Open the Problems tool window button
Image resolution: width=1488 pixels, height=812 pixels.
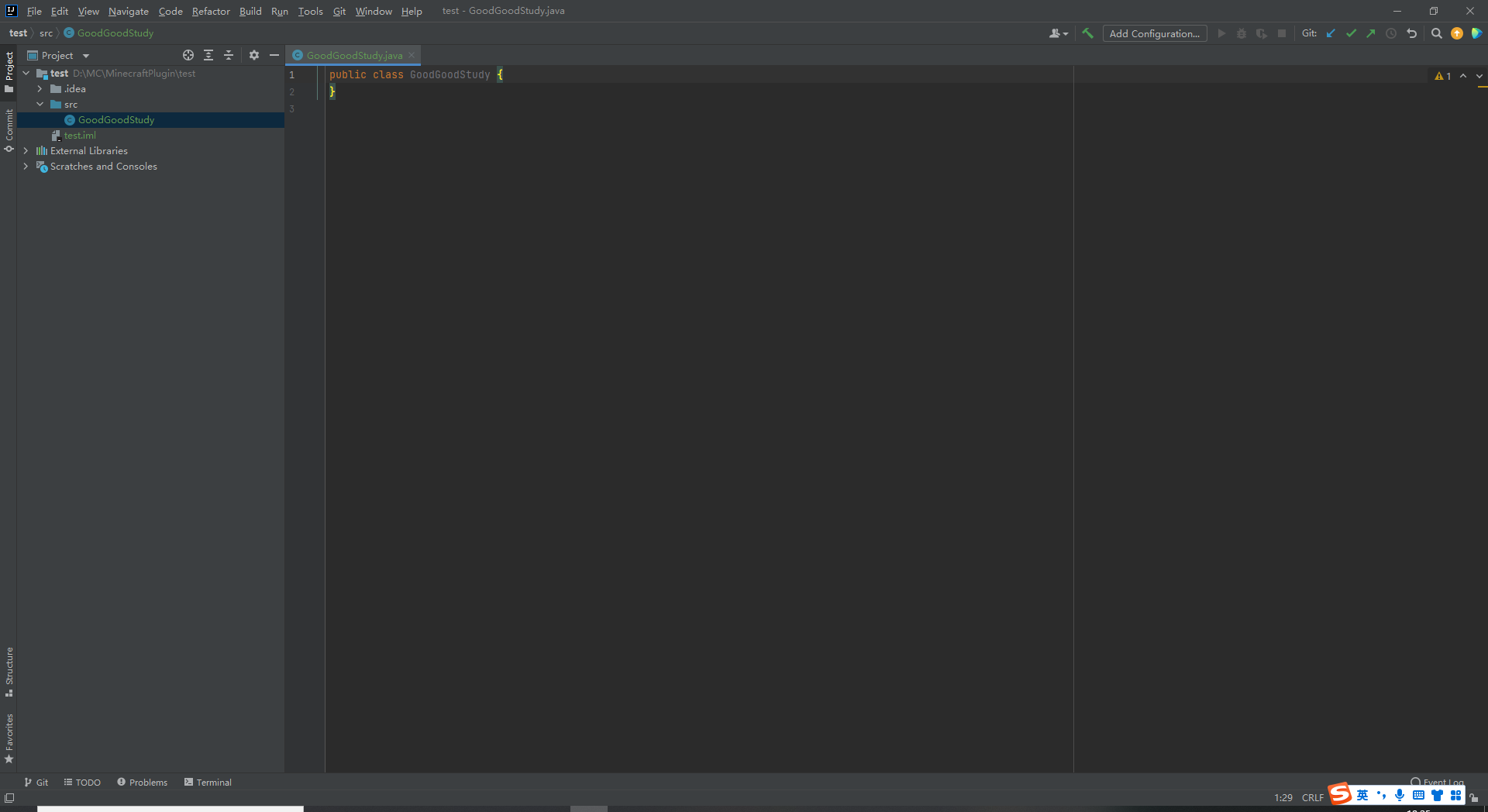(x=143, y=782)
